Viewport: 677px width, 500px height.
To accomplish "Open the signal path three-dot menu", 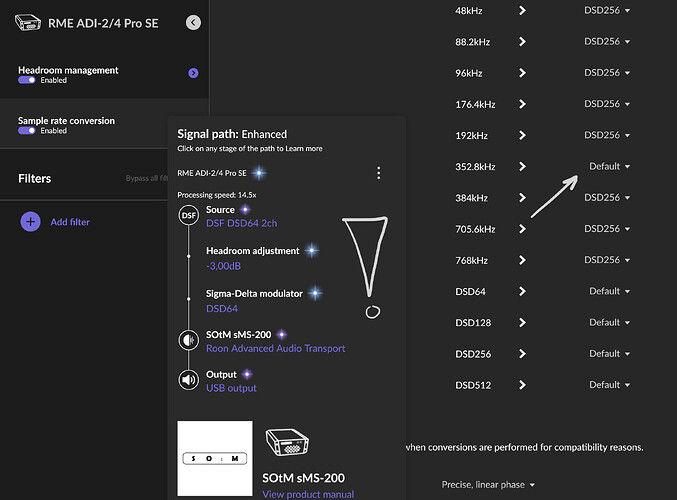I will pyautogui.click(x=378, y=173).
